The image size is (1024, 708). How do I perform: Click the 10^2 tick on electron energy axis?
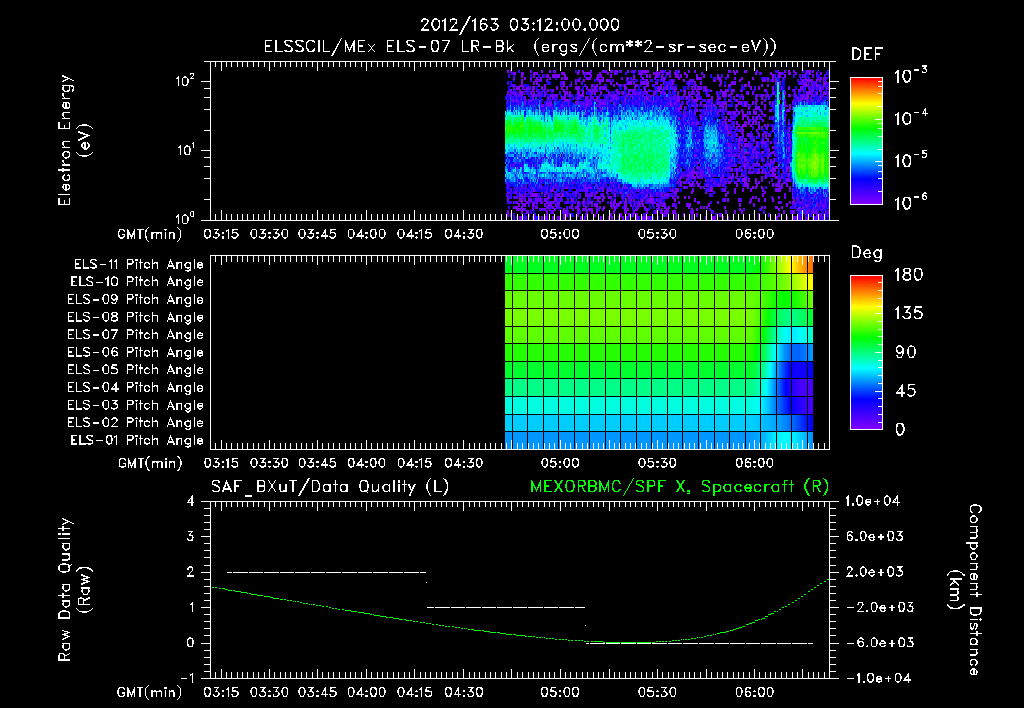(185, 81)
